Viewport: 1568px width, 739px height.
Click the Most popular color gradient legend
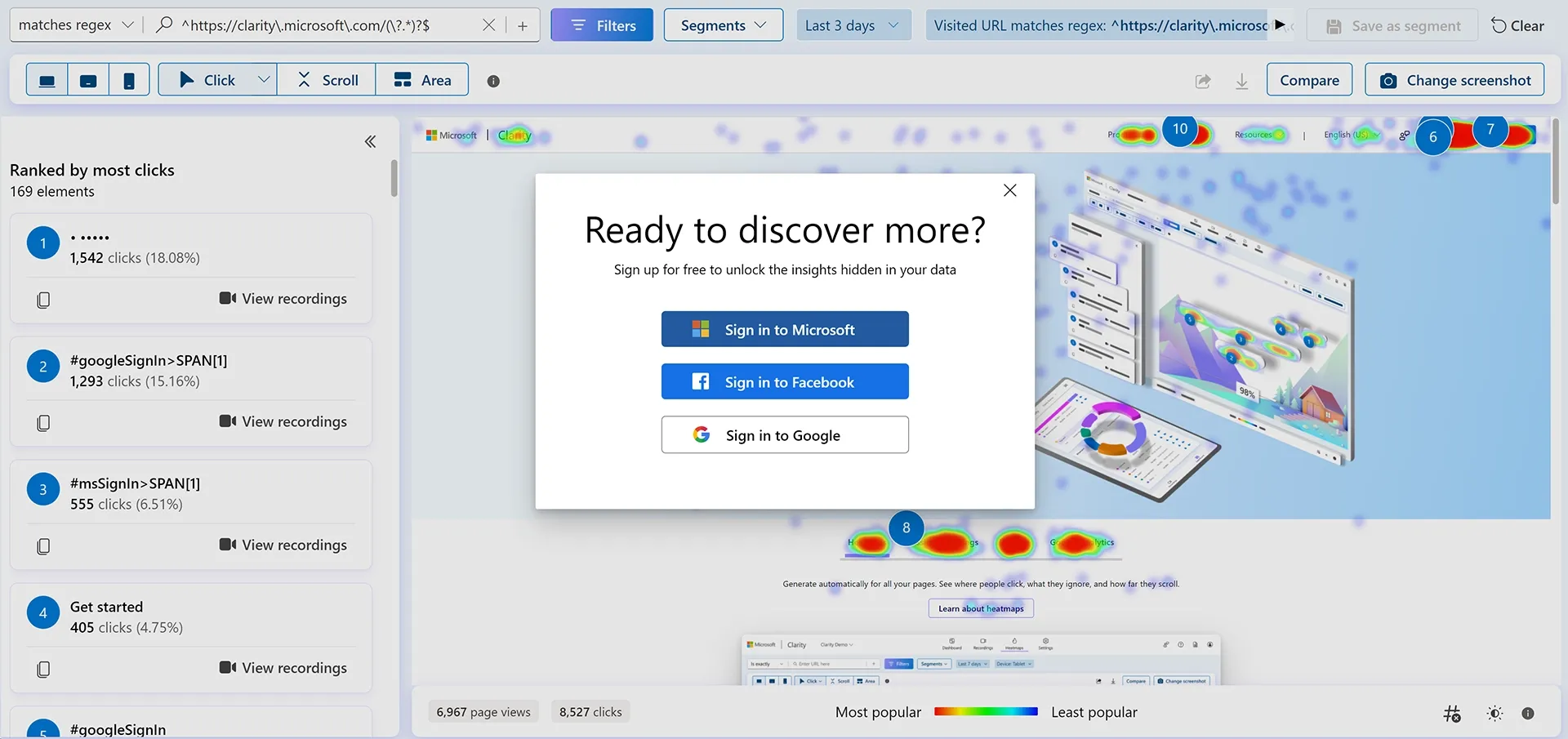pyautogui.click(x=986, y=711)
